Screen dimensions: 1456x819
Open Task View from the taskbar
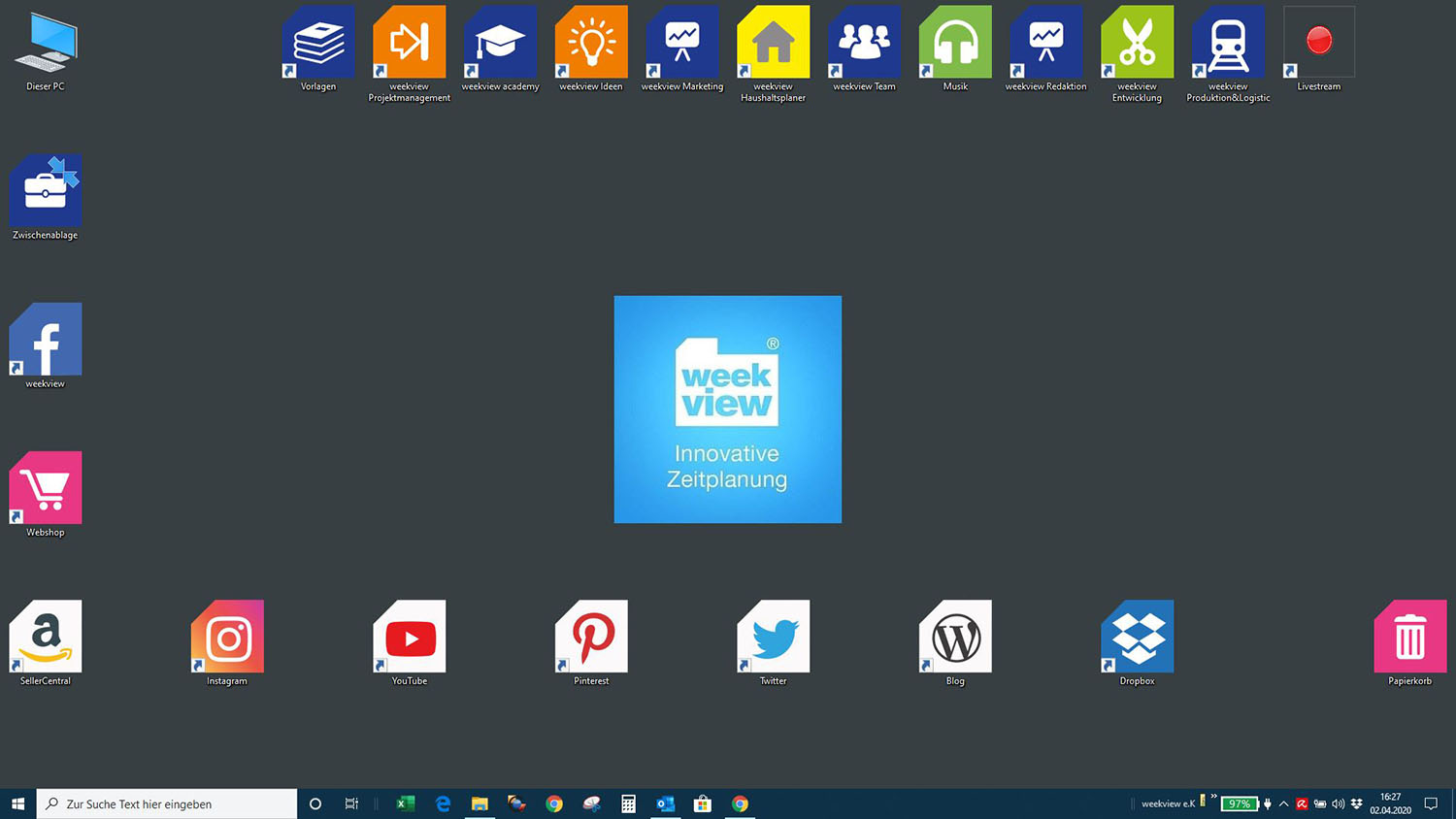pyautogui.click(x=351, y=803)
